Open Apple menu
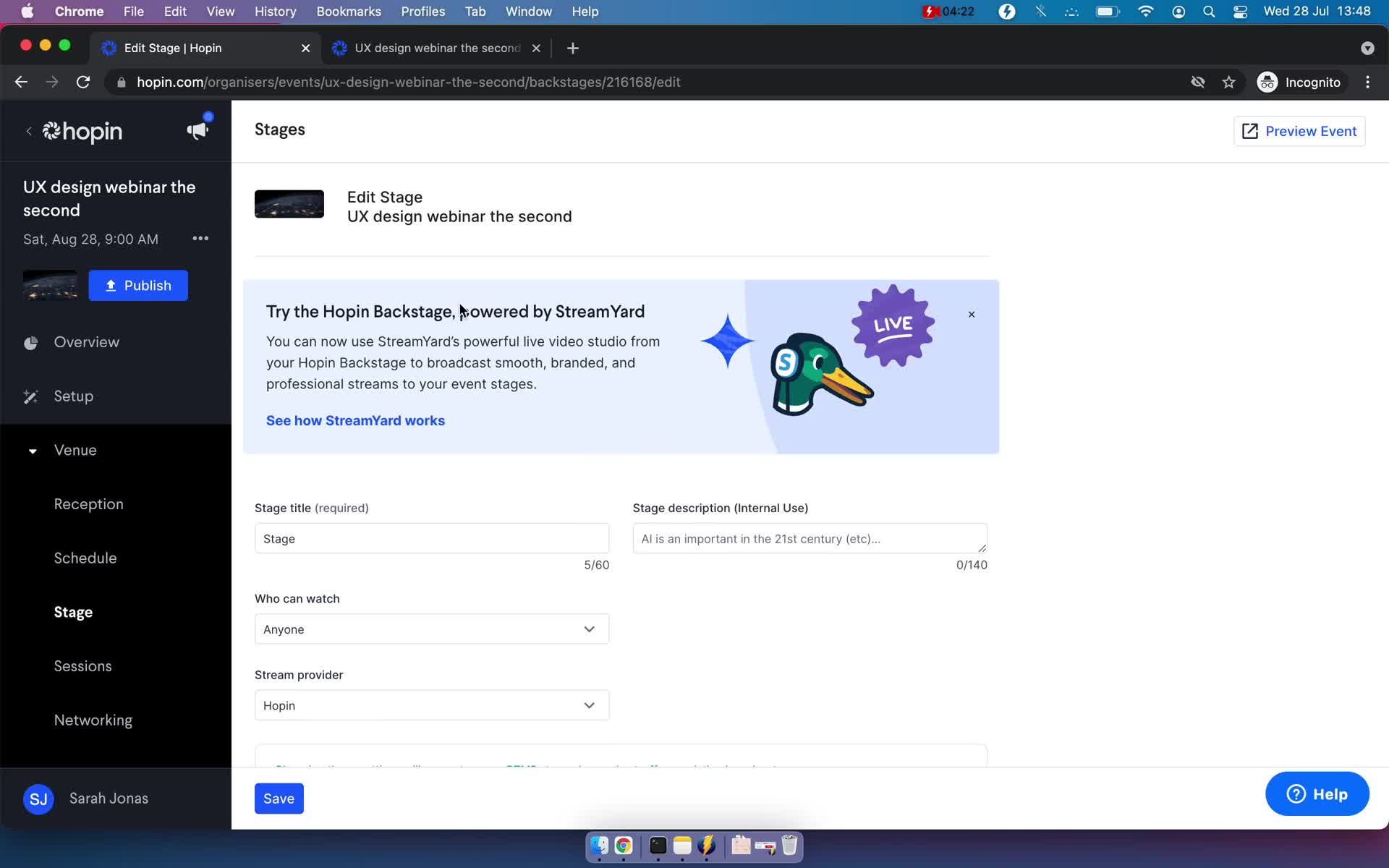The height and width of the screenshot is (868, 1389). pos(27,12)
